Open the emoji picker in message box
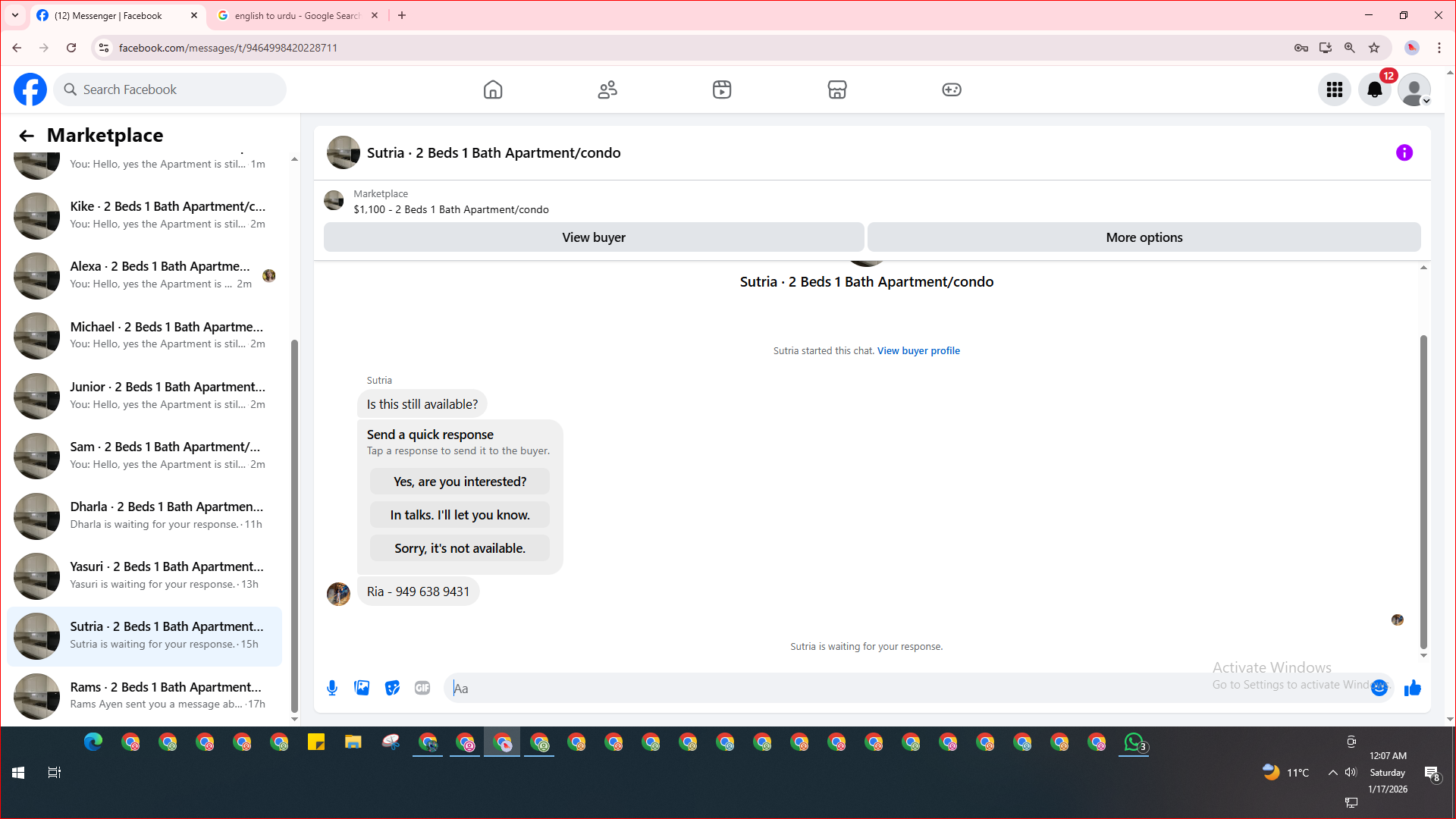The image size is (1456, 819). click(x=1379, y=688)
